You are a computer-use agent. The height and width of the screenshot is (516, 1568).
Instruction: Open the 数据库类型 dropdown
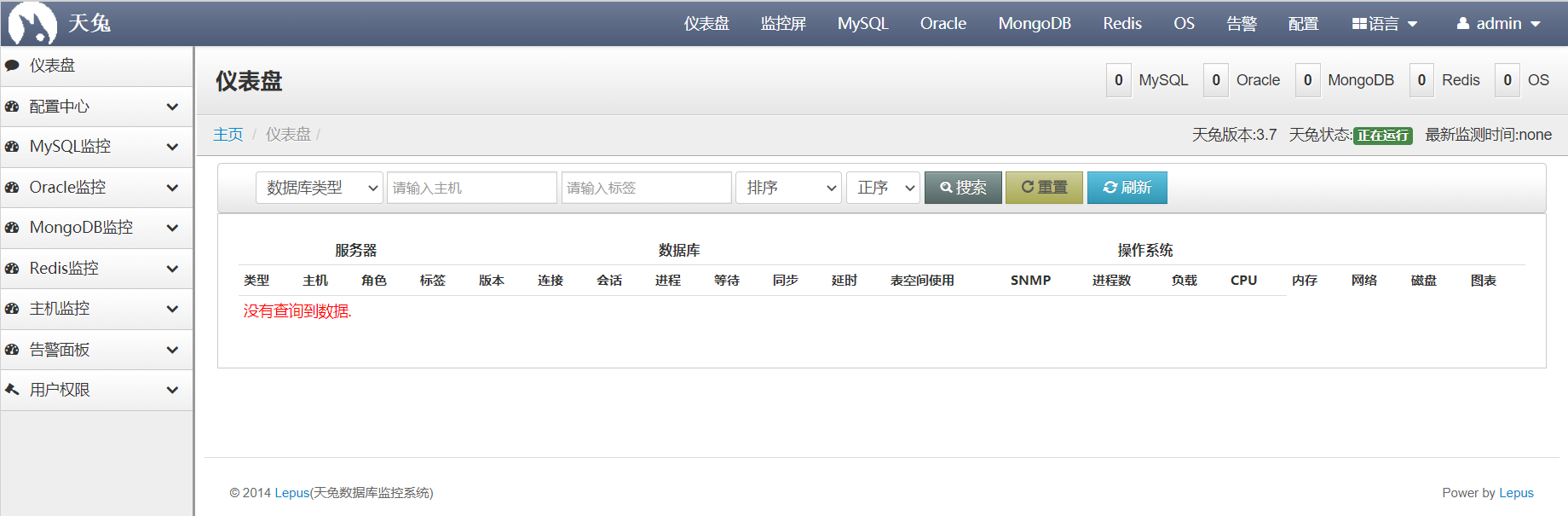(319, 188)
